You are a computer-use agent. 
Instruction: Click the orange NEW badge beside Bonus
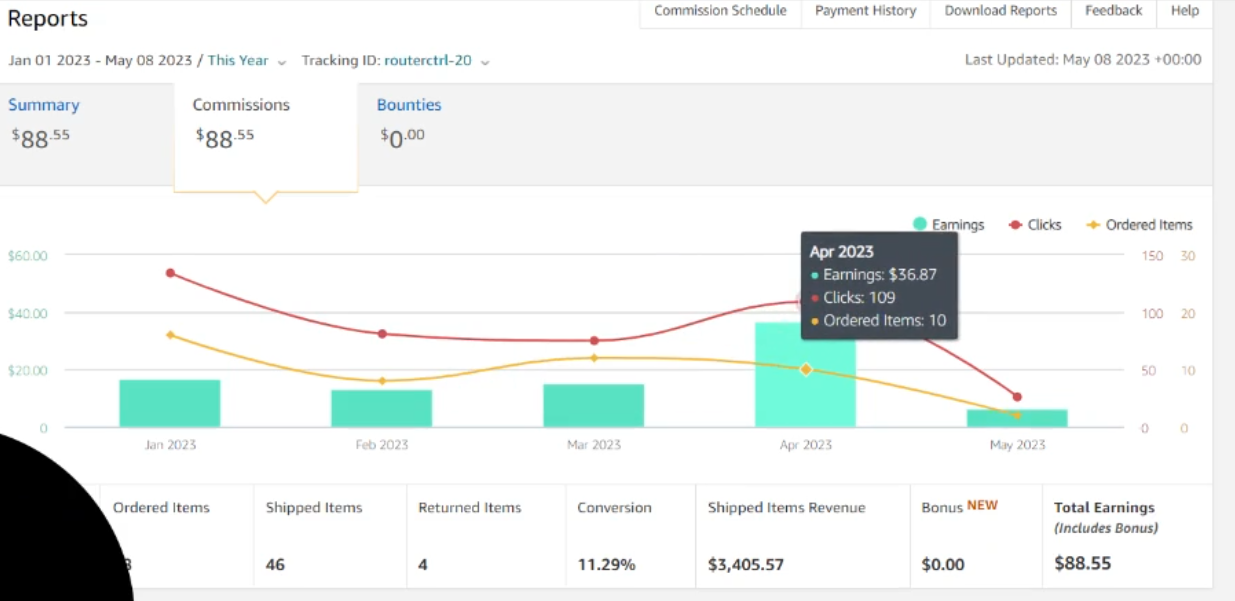(x=982, y=505)
